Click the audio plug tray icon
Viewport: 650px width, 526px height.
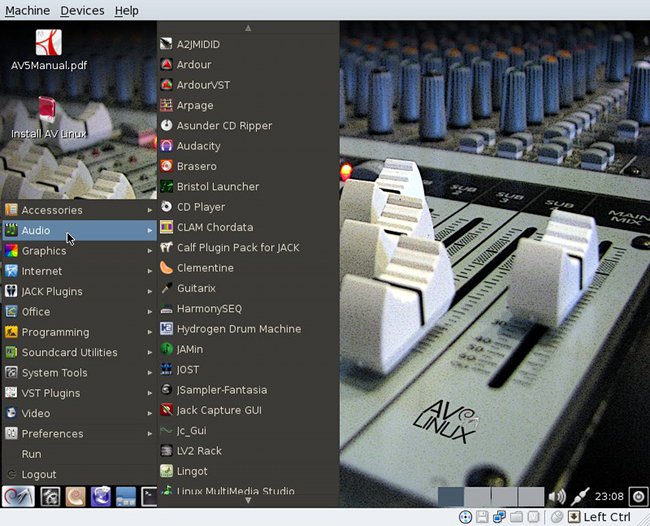tap(580, 496)
